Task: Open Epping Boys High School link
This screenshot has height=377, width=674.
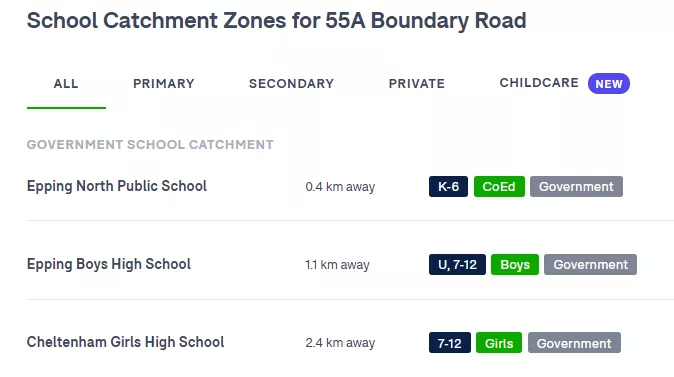Action: 109,264
